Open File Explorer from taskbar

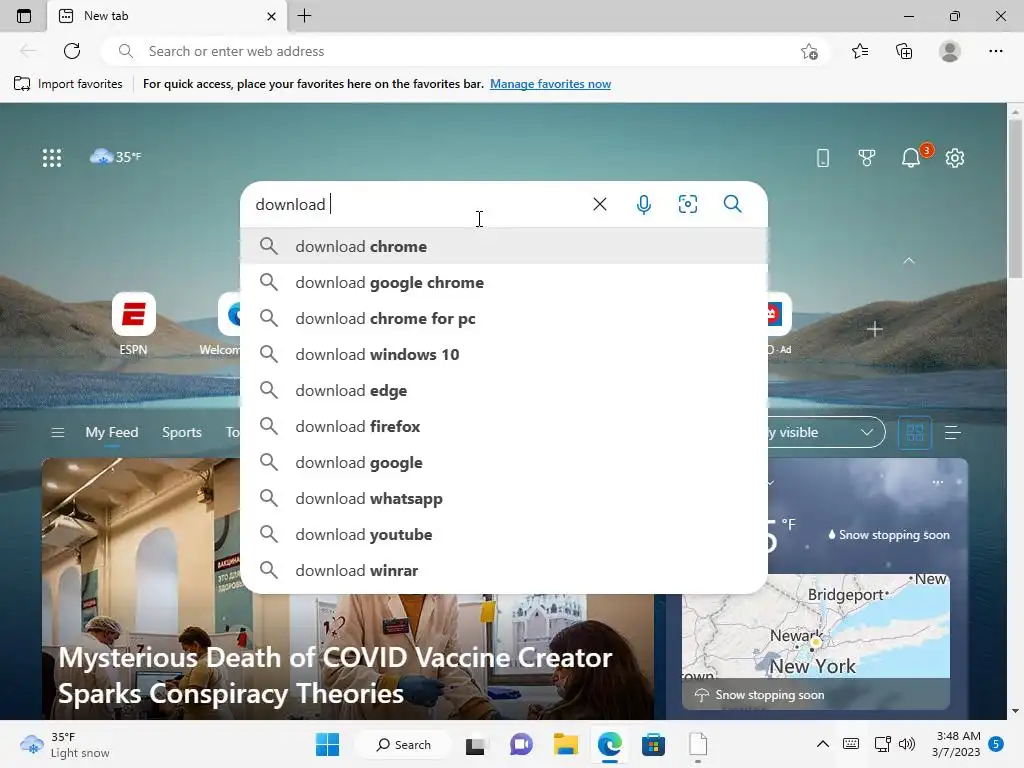point(566,744)
